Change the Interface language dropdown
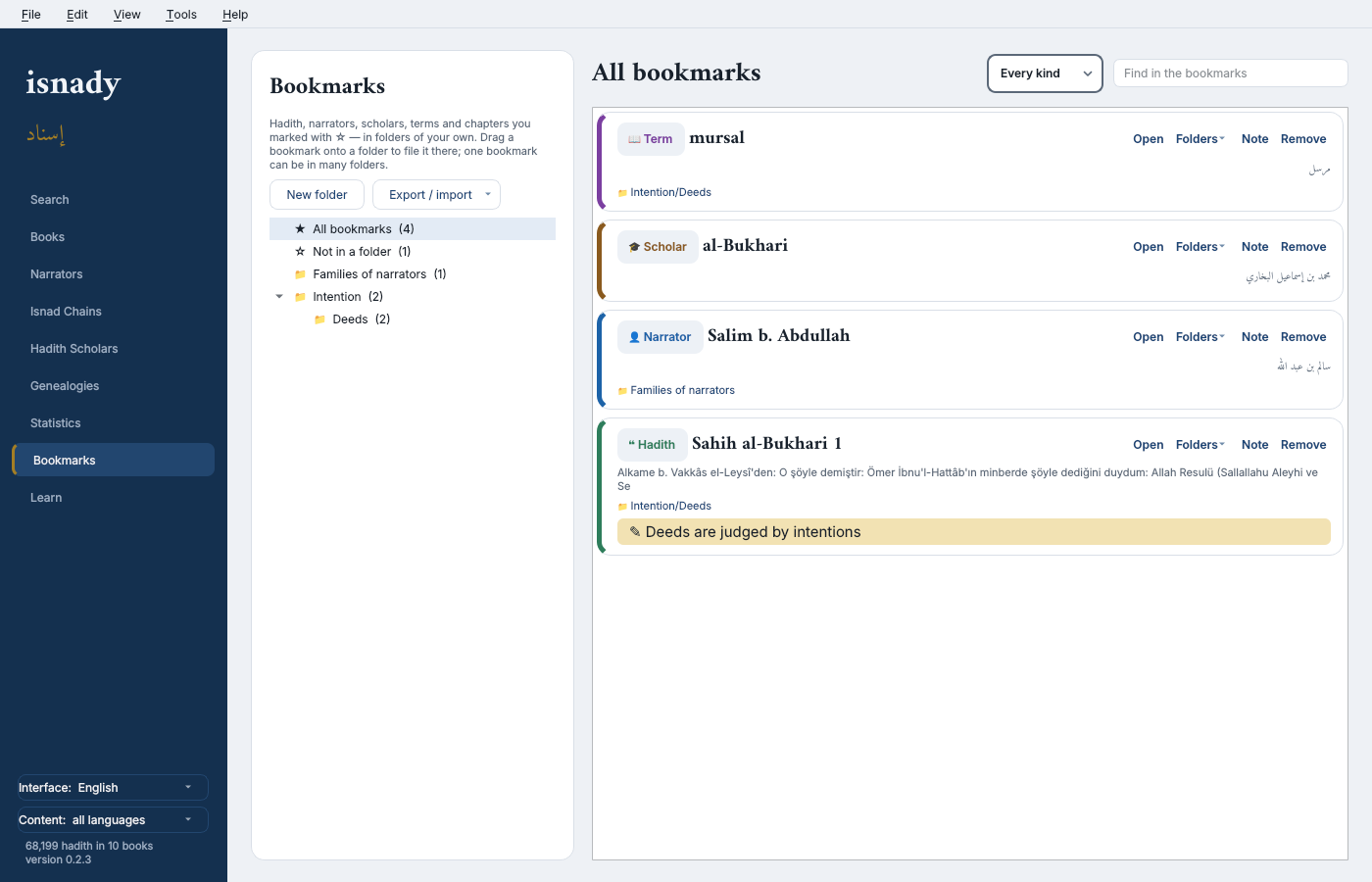The height and width of the screenshot is (882, 1372). click(113, 788)
